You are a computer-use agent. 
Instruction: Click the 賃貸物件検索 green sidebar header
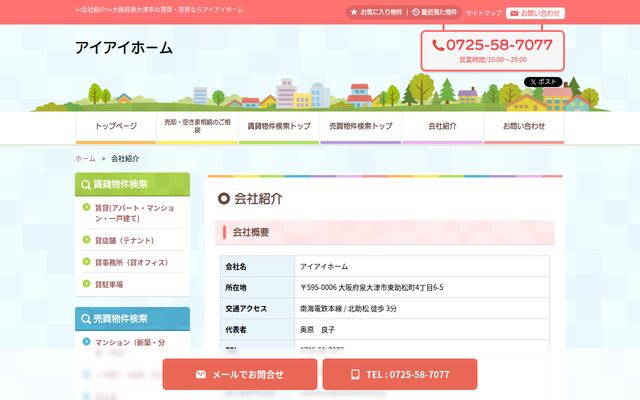[133, 184]
